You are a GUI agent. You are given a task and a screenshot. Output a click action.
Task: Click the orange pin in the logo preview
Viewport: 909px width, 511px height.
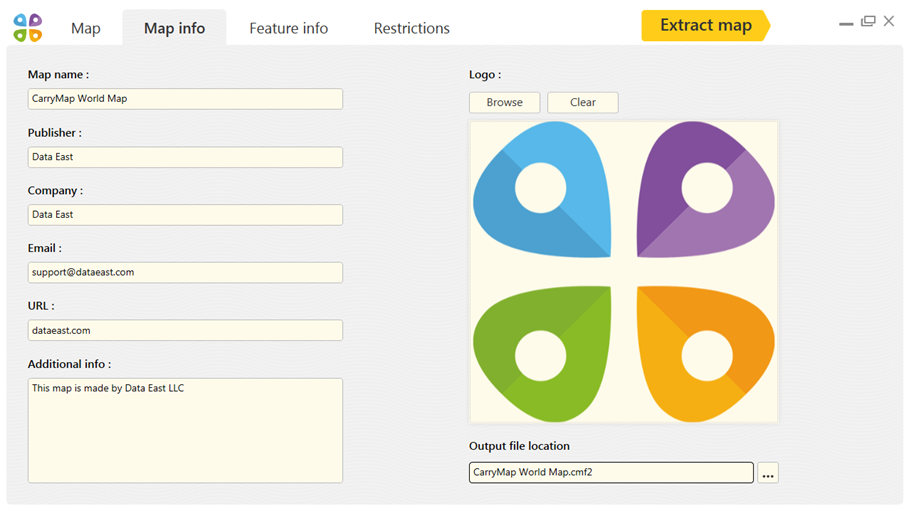click(x=706, y=354)
